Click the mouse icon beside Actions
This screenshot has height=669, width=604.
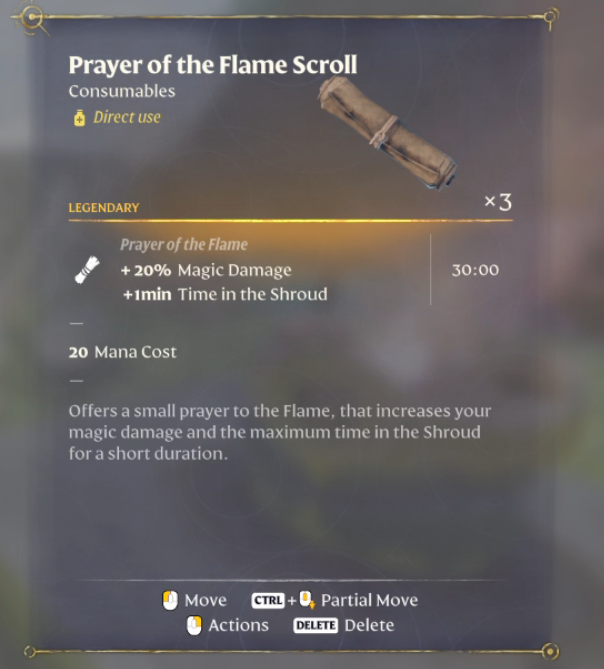pos(194,625)
